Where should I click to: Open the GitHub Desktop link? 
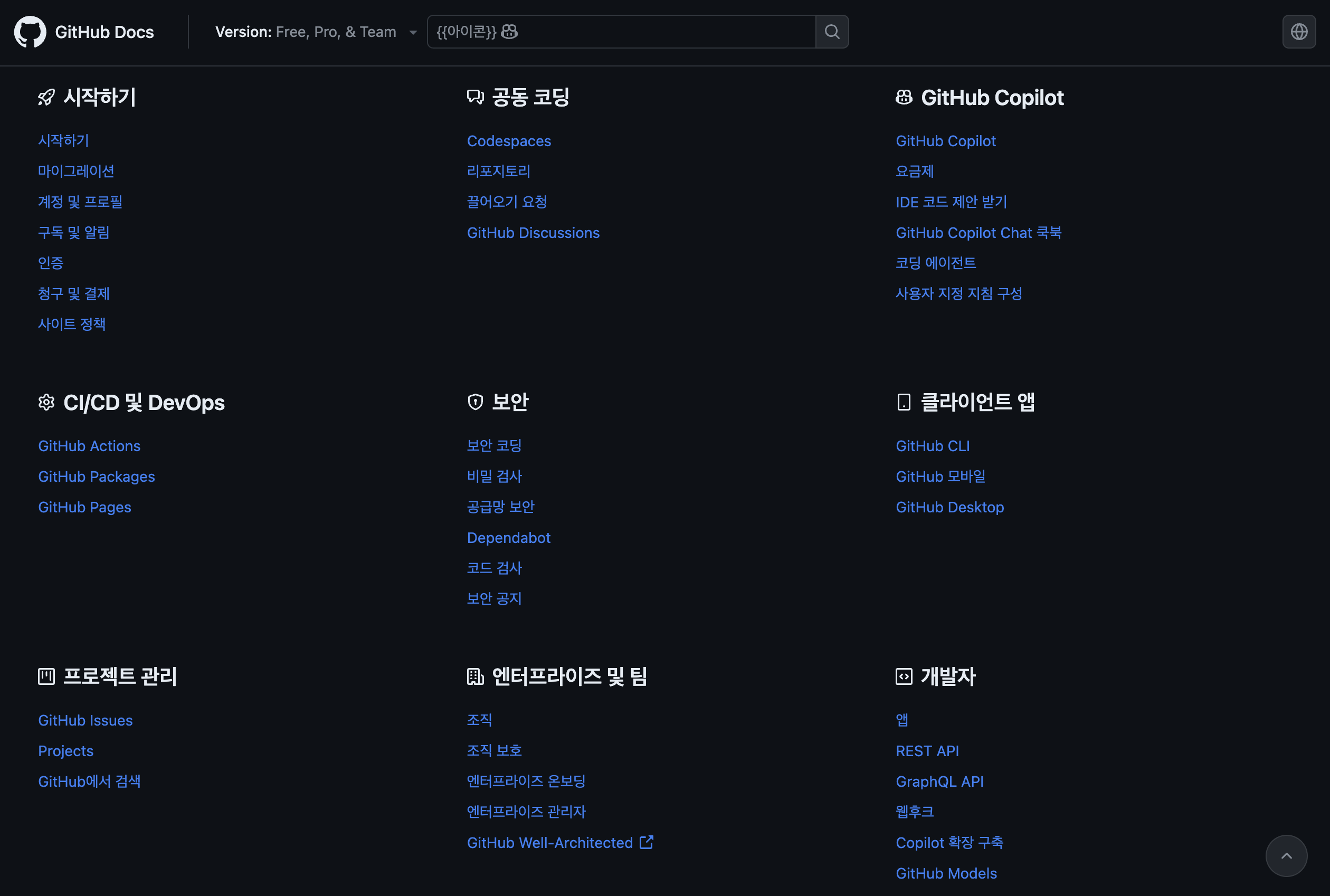[949, 508]
